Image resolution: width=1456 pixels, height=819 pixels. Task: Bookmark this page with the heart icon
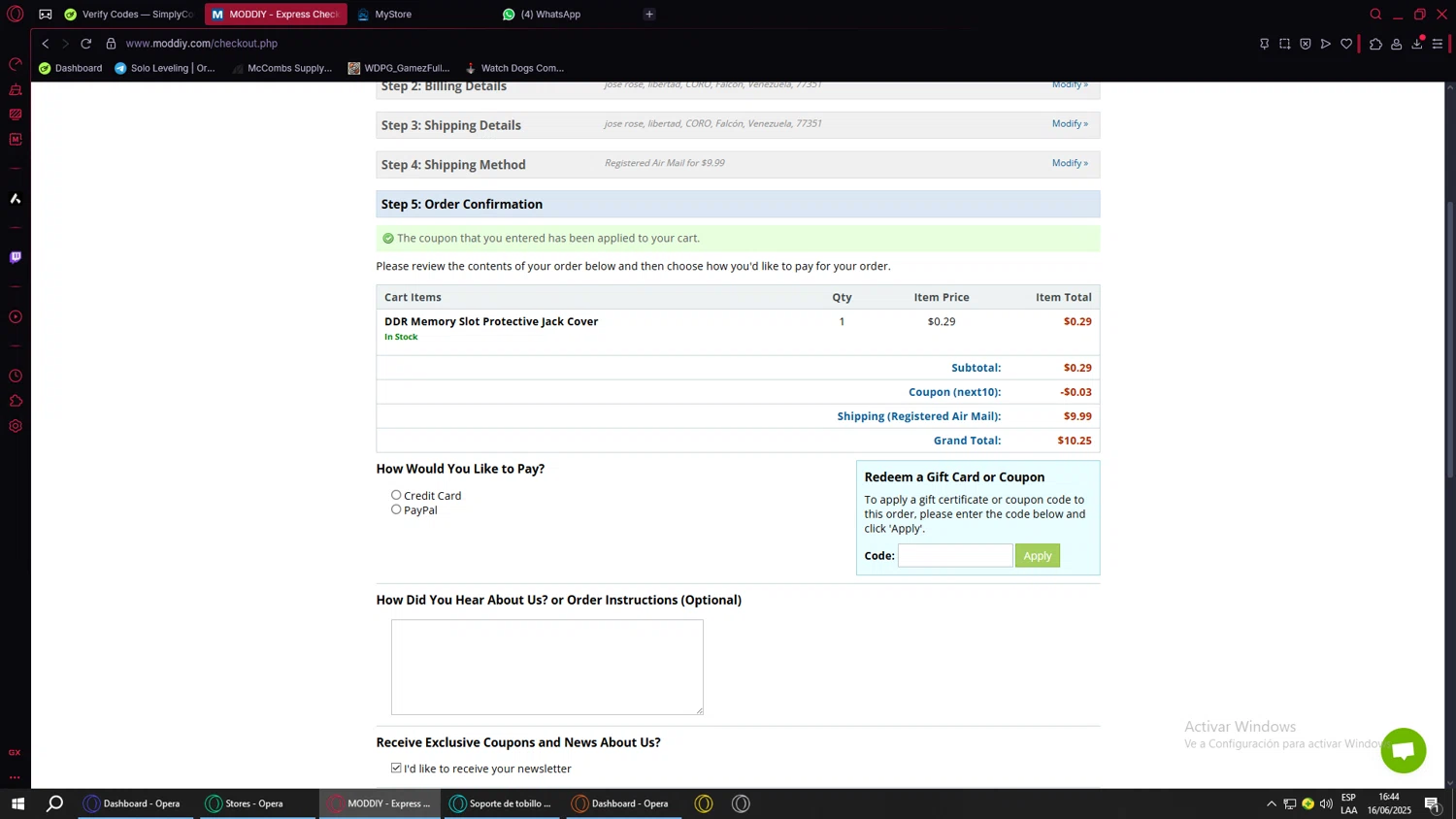(x=1346, y=44)
